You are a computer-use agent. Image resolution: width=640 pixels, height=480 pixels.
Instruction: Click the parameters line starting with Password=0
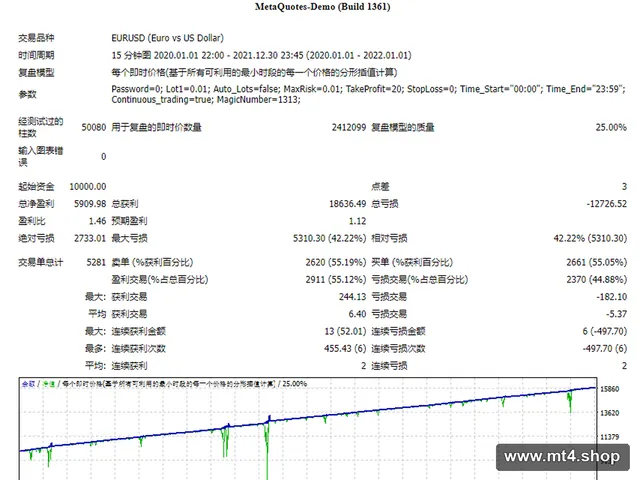point(368,89)
